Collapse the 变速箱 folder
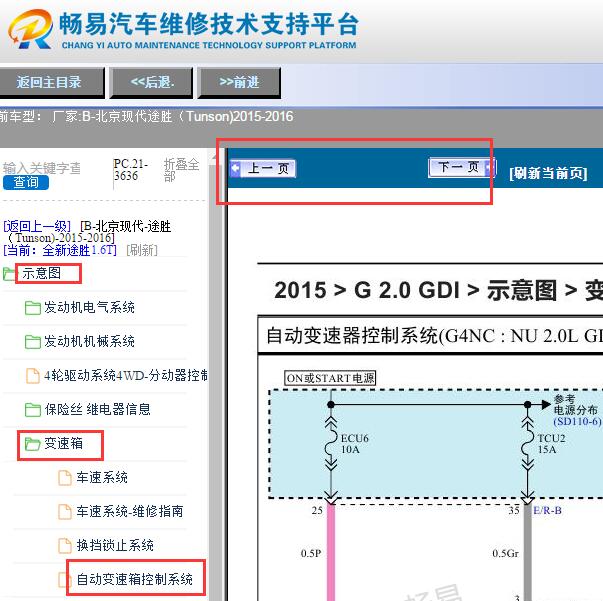This screenshot has height=601, width=603. 63,443
